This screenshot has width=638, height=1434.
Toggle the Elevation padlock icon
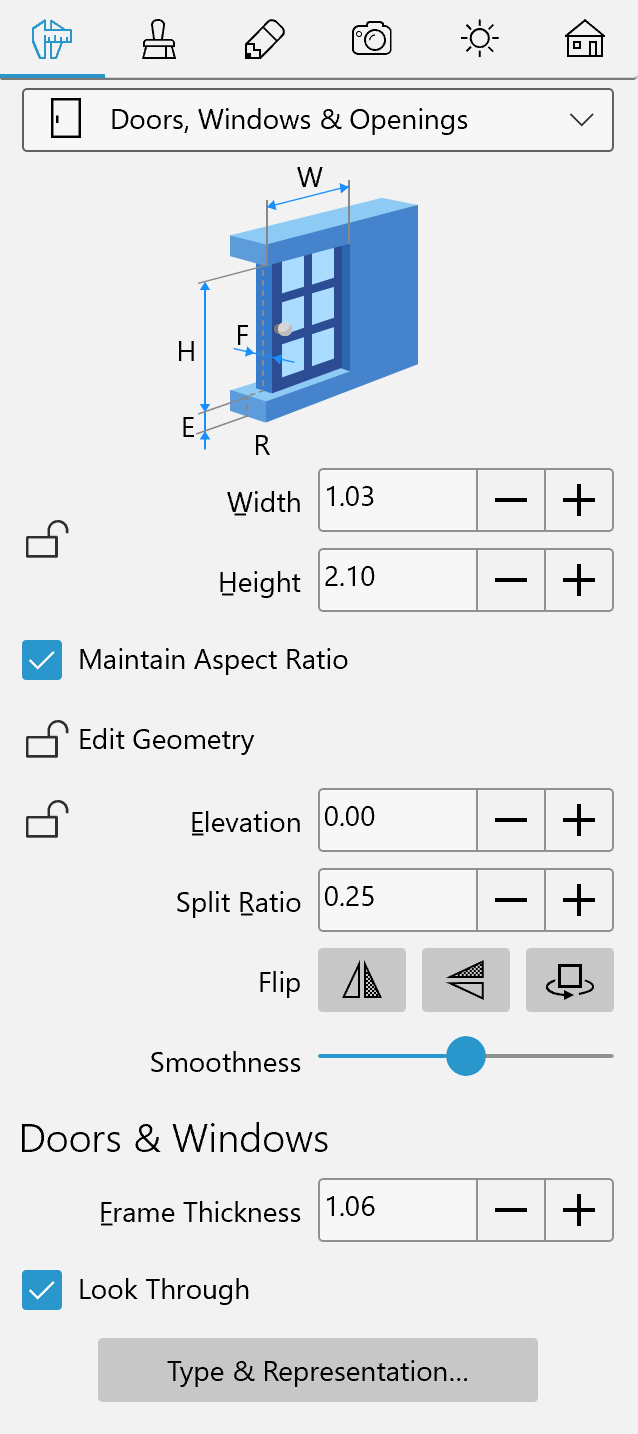click(46, 820)
